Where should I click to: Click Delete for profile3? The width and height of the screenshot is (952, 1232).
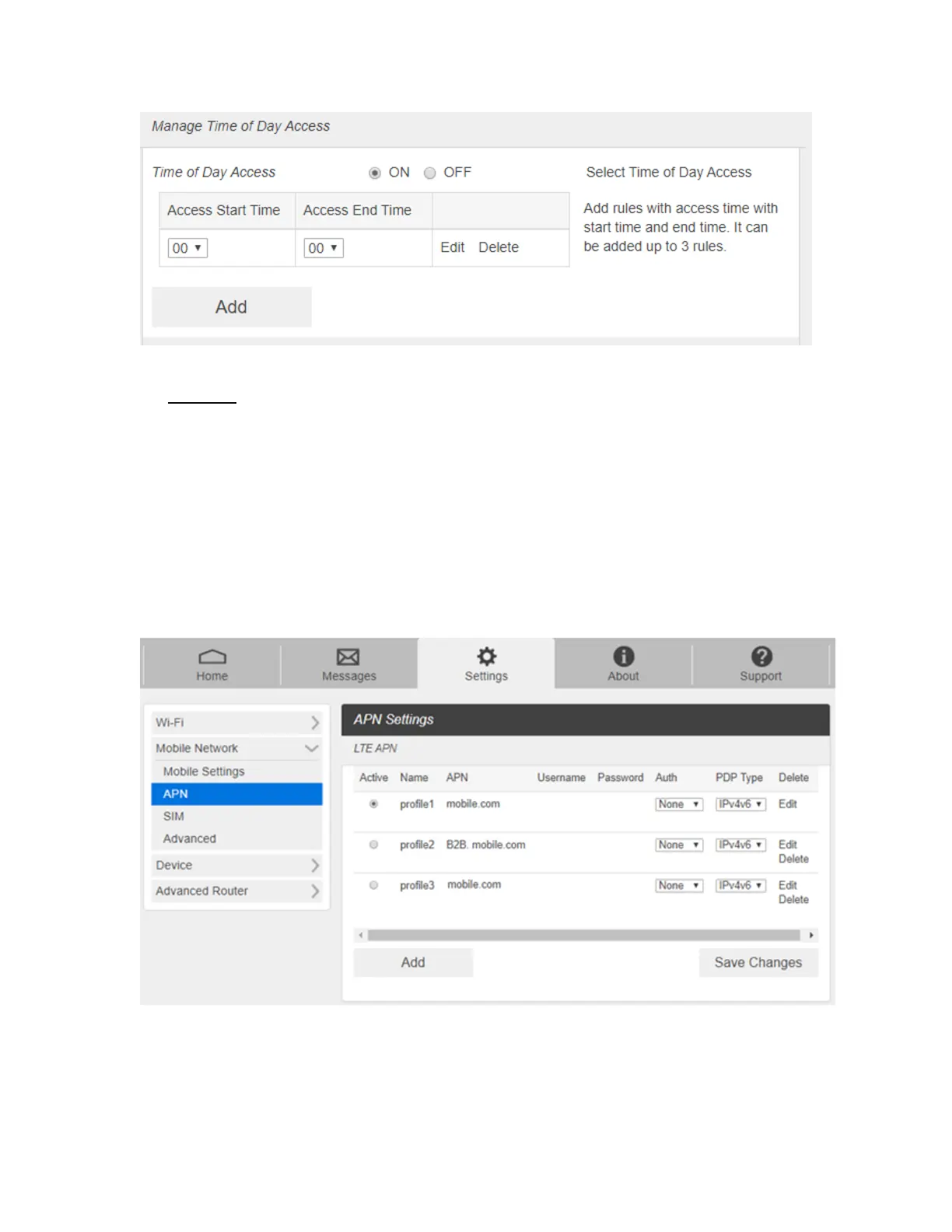pyautogui.click(x=793, y=900)
